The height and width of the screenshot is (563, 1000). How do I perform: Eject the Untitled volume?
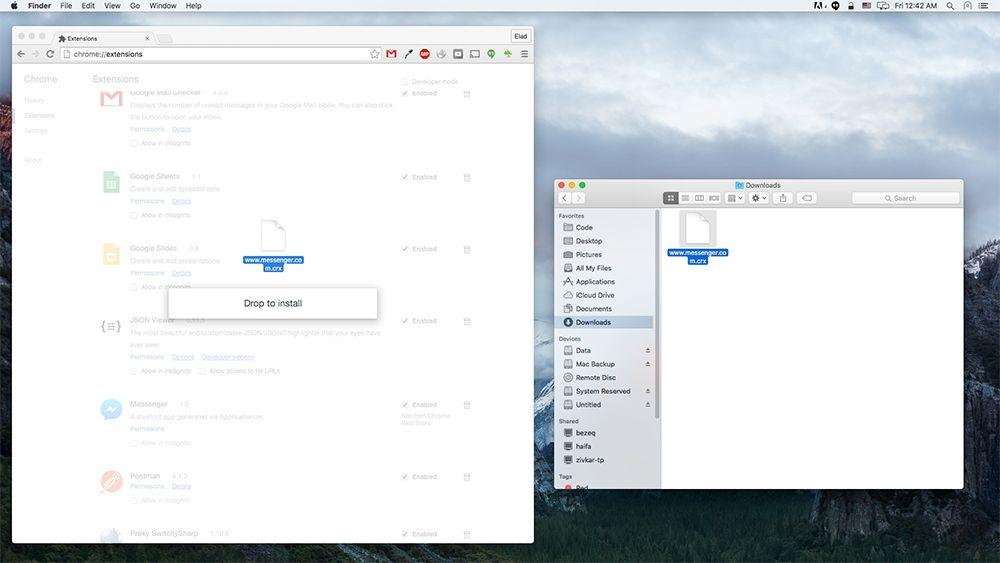pos(647,404)
